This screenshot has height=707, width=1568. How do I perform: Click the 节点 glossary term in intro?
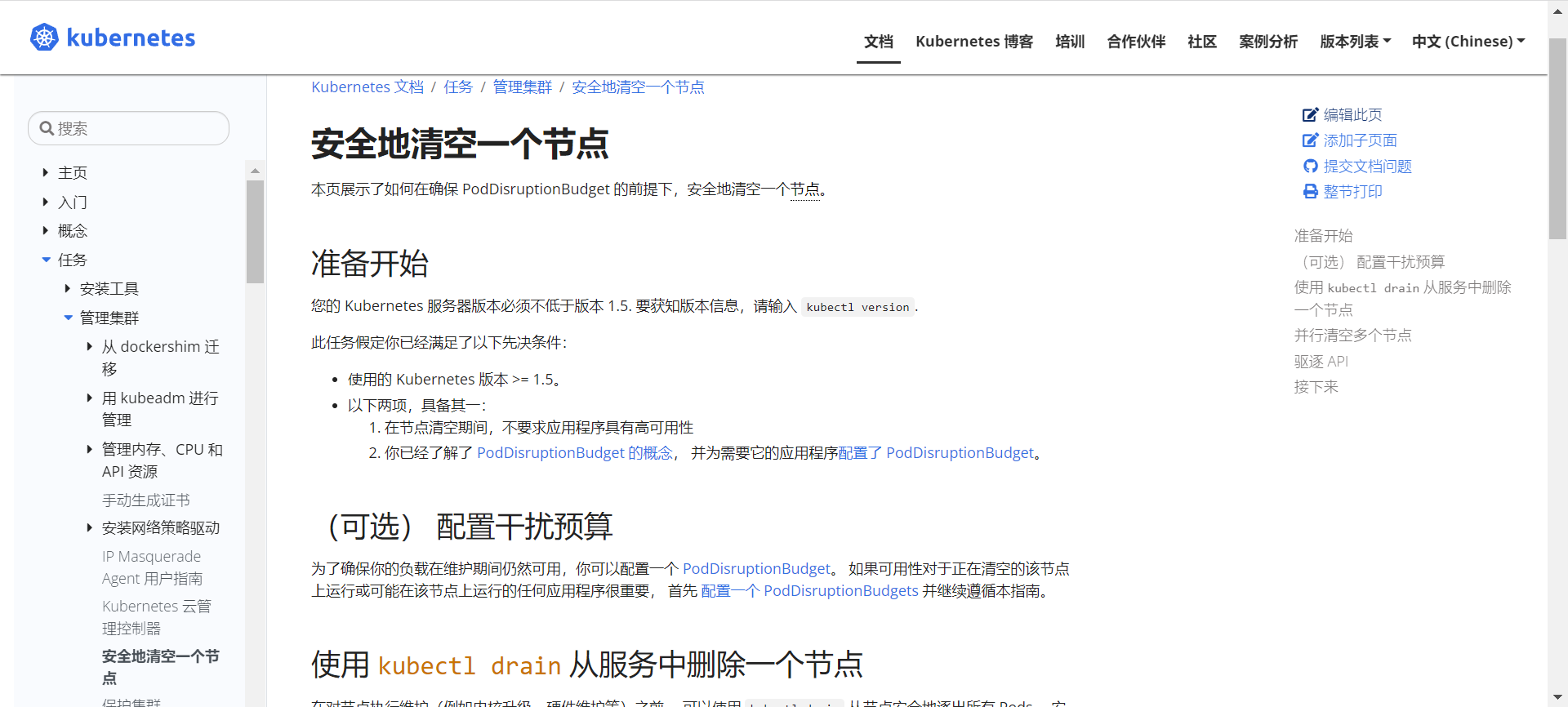(x=805, y=189)
